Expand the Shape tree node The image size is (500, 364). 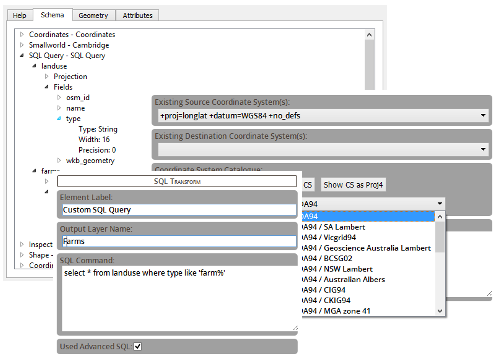[22, 255]
